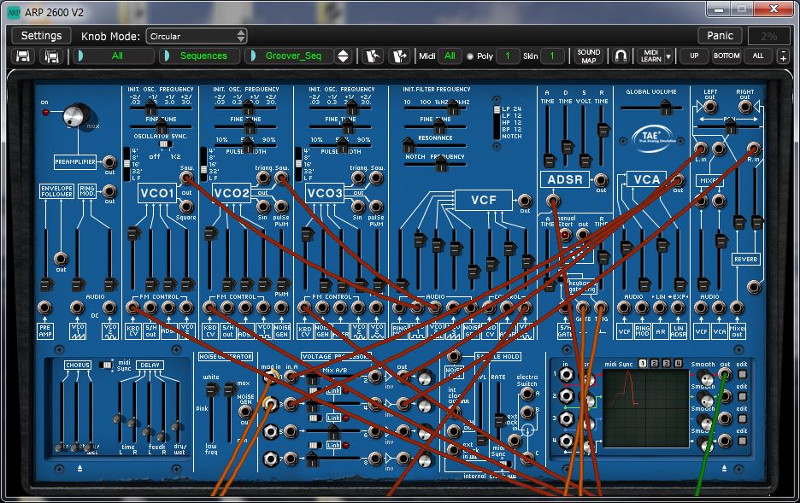Screen dimensions: 800x503
Task: Click the MIDI Learn button
Action: tap(651, 56)
